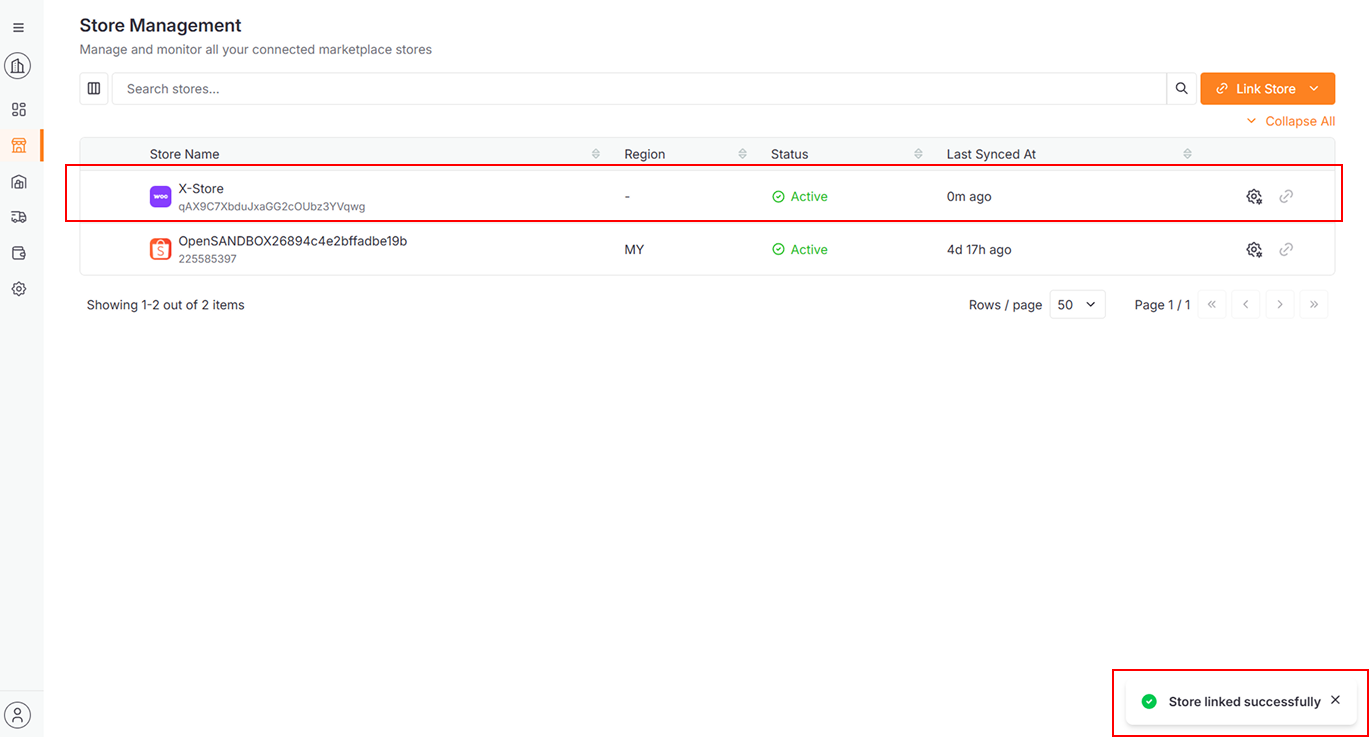
Task: Click the search magnifier button
Action: [x=1181, y=89]
